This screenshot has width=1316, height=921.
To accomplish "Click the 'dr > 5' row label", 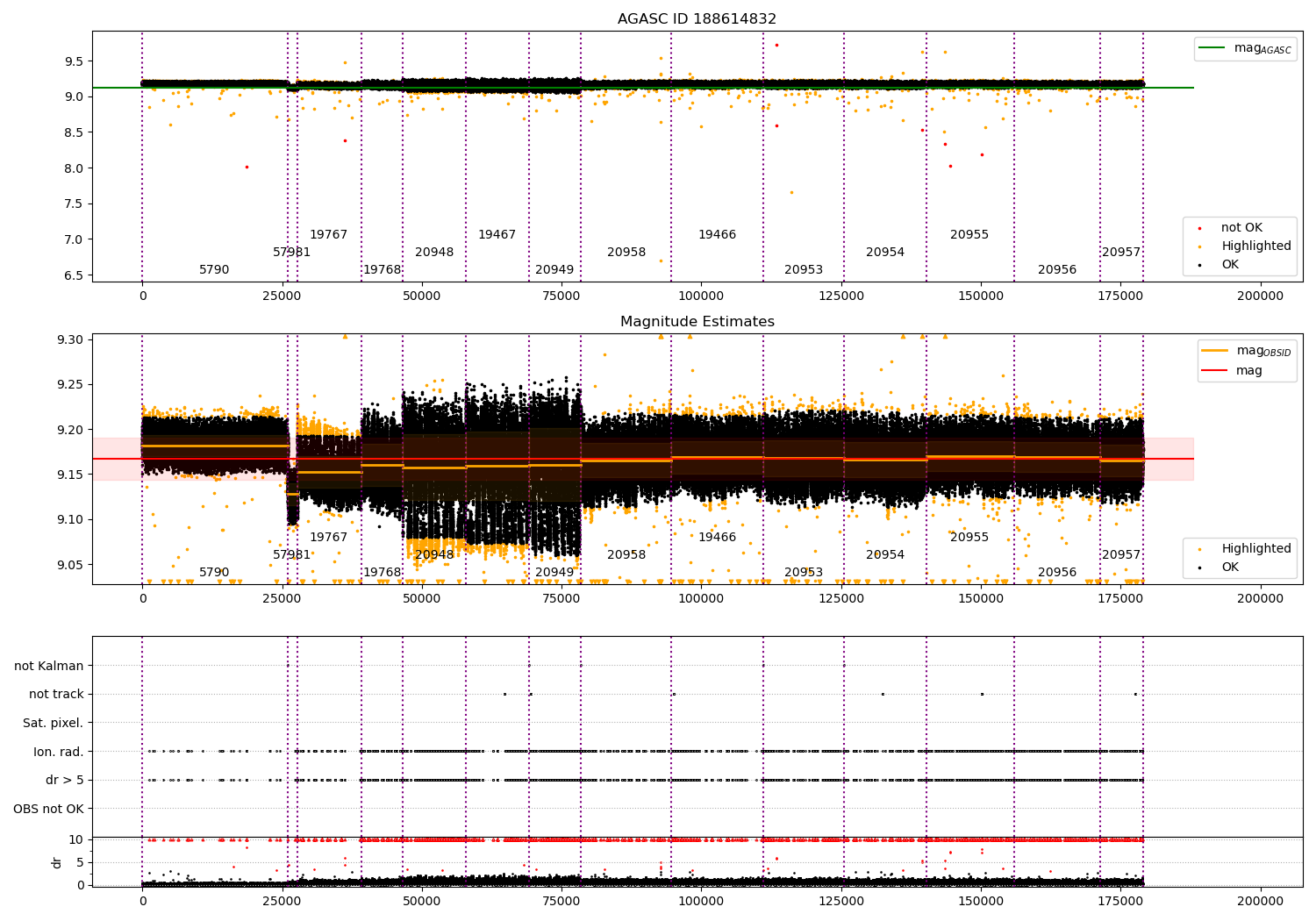I will point(64,780).
